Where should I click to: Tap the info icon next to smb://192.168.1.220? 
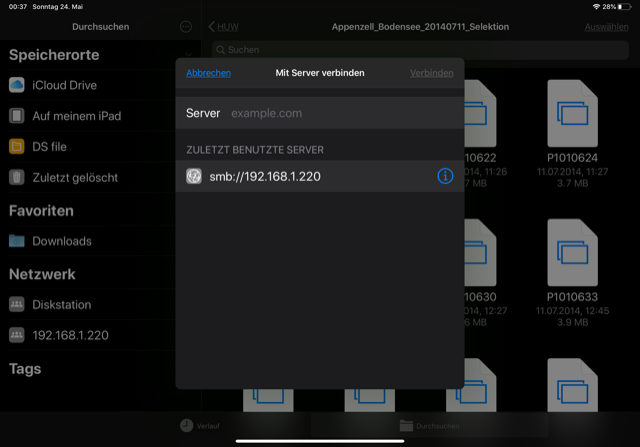click(445, 176)
